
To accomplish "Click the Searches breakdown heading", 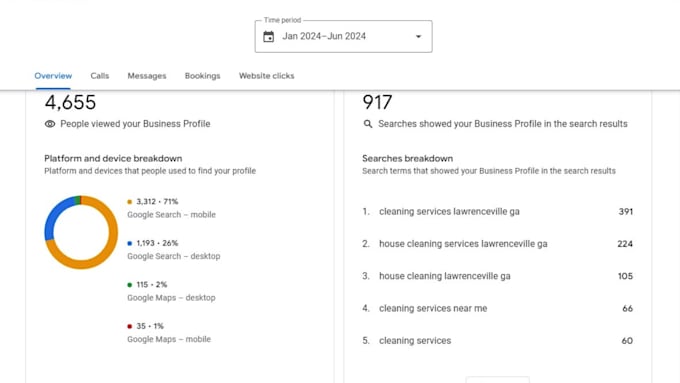I will pyautogui.click(x=408, y=158).
